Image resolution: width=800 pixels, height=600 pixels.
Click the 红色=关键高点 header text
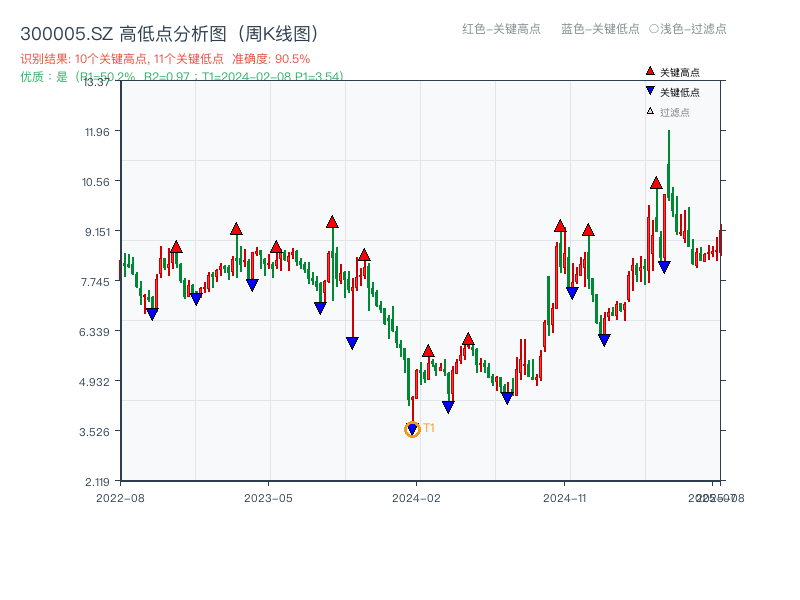coord(501,29)
